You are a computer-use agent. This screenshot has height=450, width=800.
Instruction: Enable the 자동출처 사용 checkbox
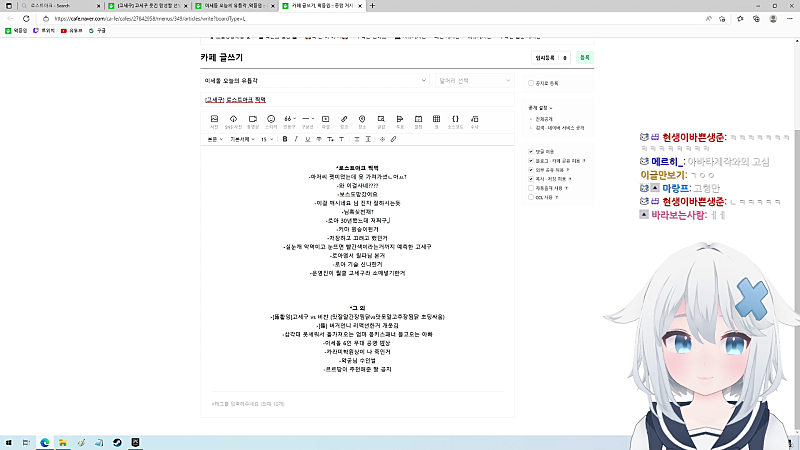point(531,188)
